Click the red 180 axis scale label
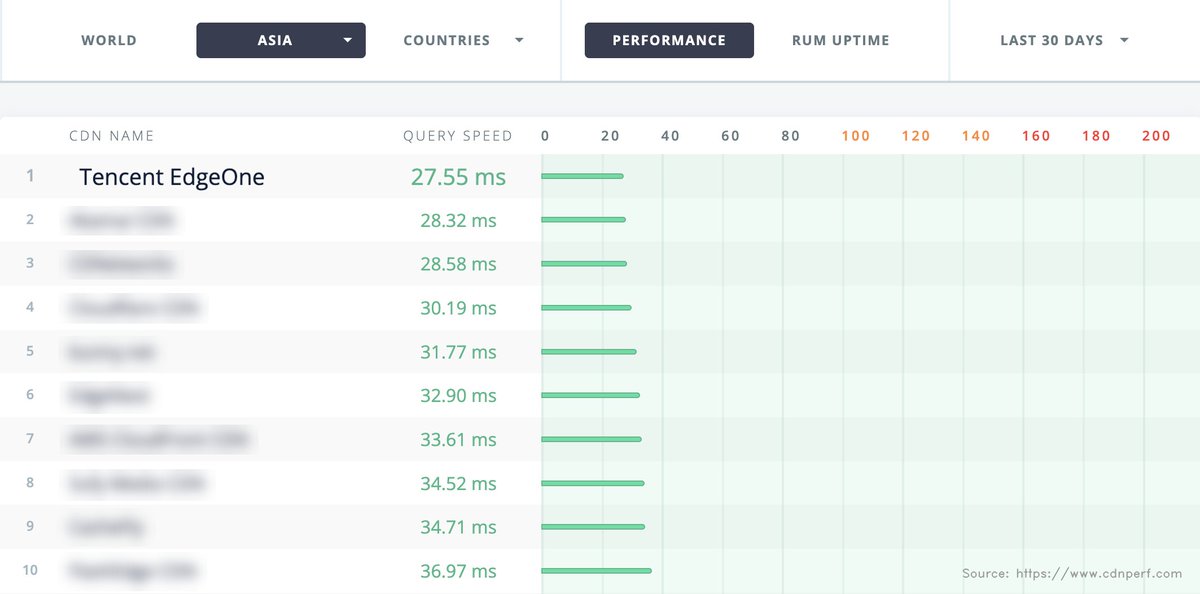The height and width of the screenshot is (594, 1200). pos(1096,136)
